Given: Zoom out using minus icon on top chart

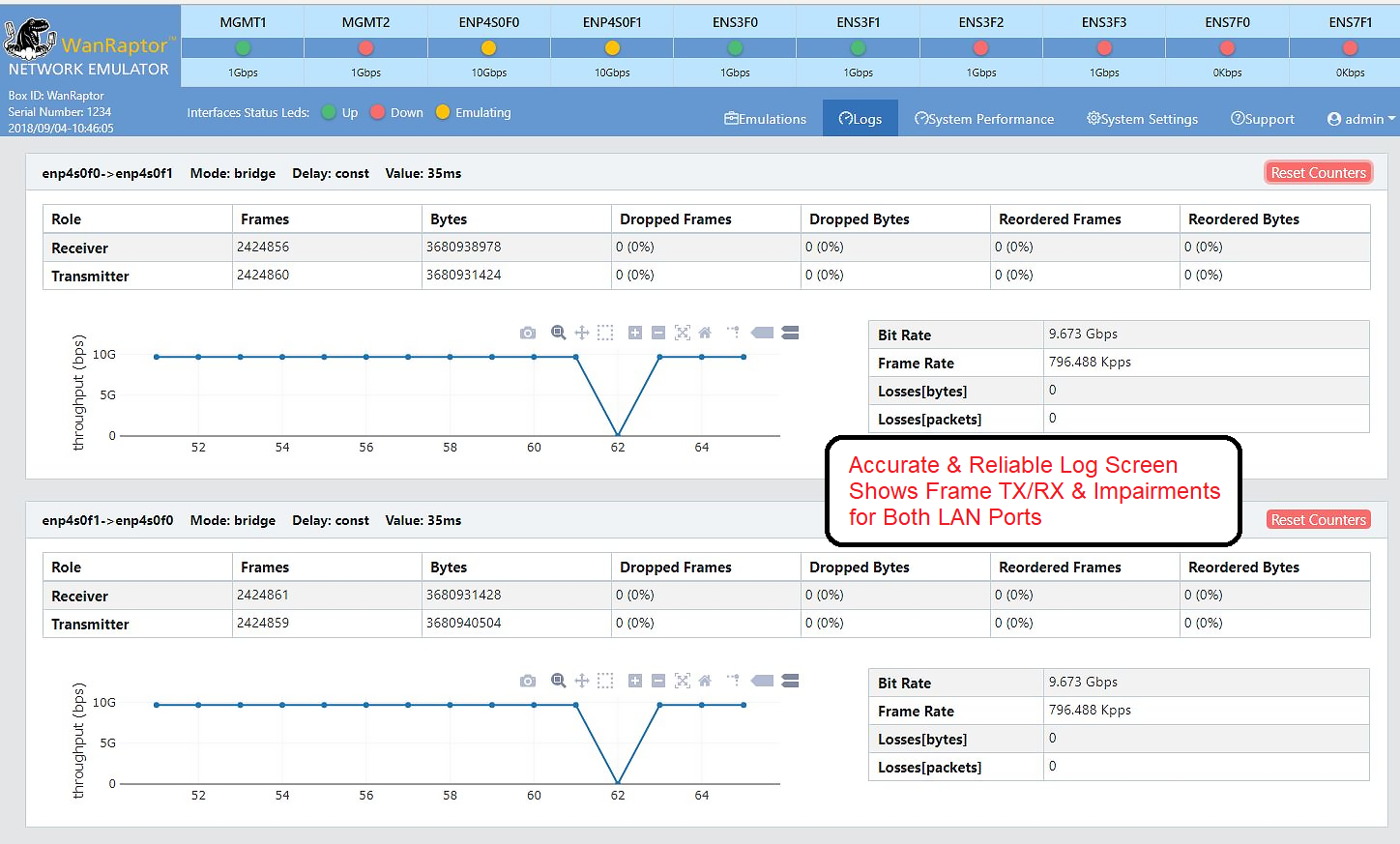Looking at the screenshot, I should point(658,333).
